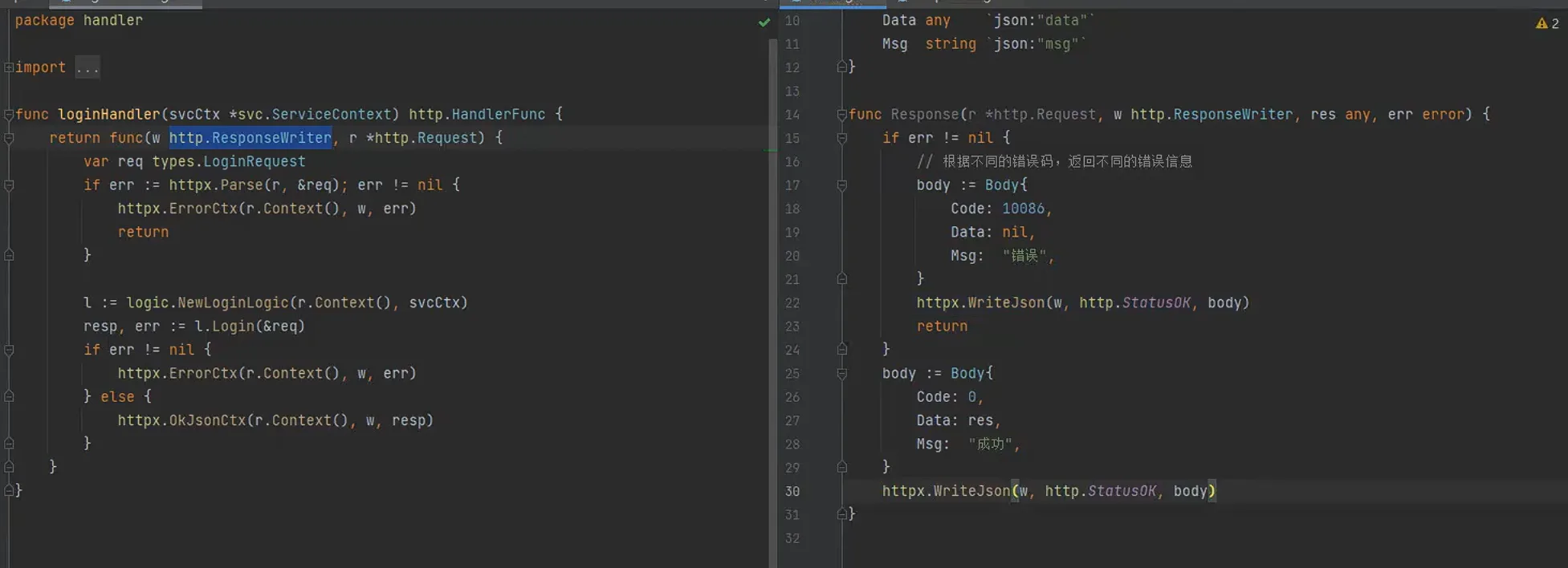Click the "return" keyword on line 23
Screen dimensions: 1568x568
click(942, 327)
